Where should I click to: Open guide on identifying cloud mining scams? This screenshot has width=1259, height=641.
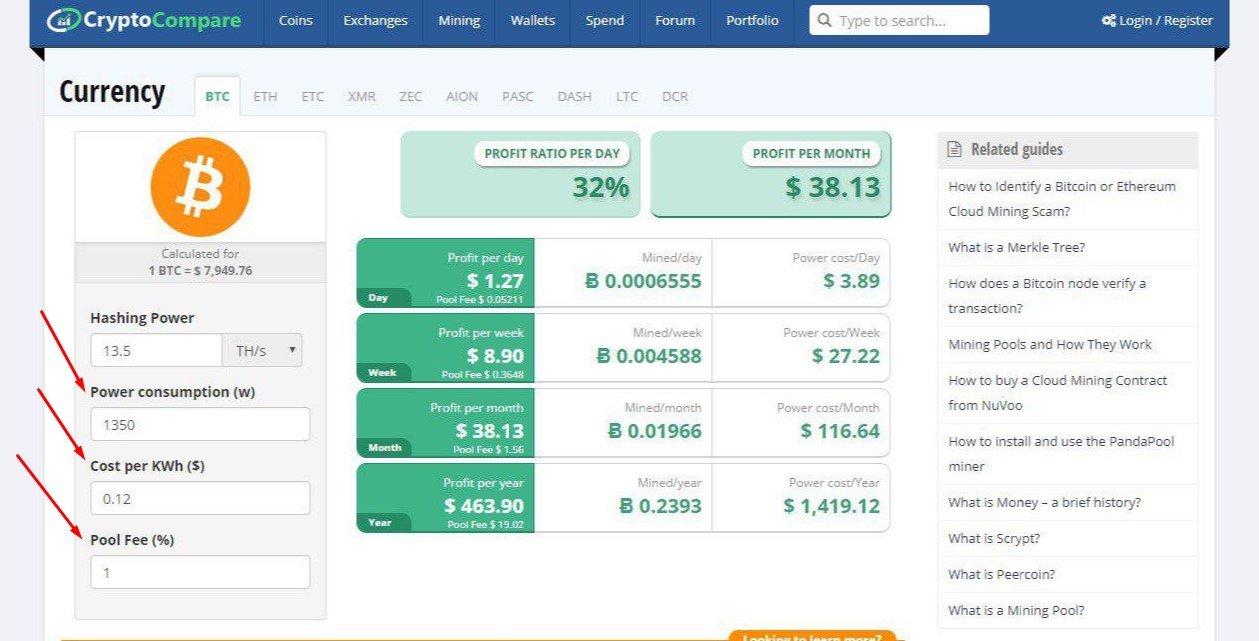click(1063, 199)
